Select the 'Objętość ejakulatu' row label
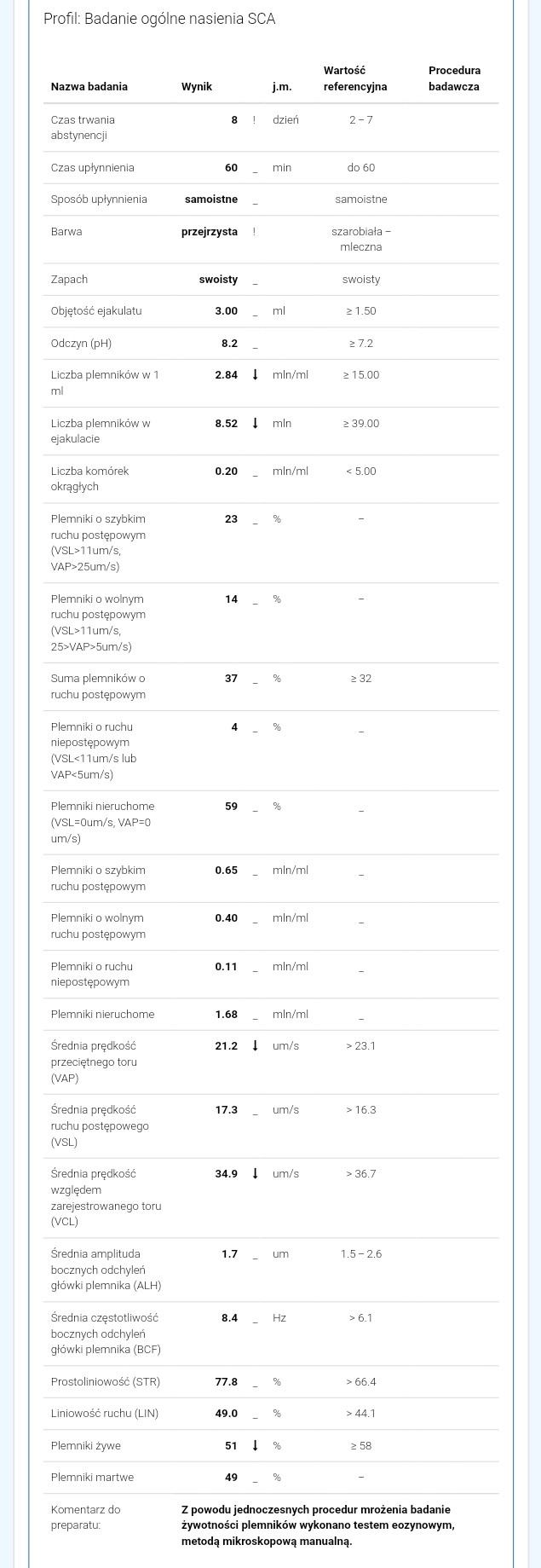 (x=96, y=311)
